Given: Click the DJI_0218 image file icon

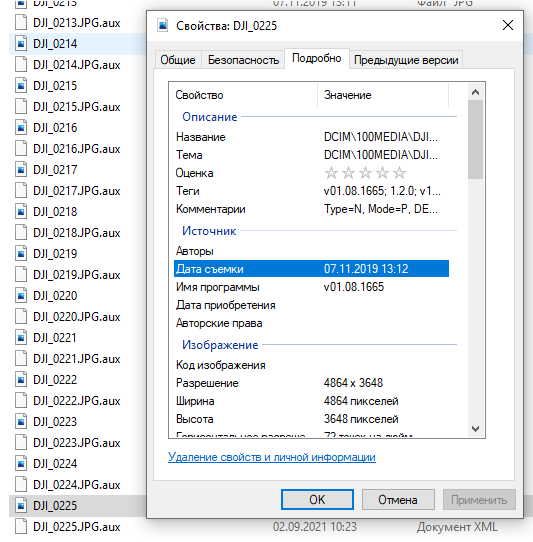Looking at the screenshot, I should click(x=21, y=212).
